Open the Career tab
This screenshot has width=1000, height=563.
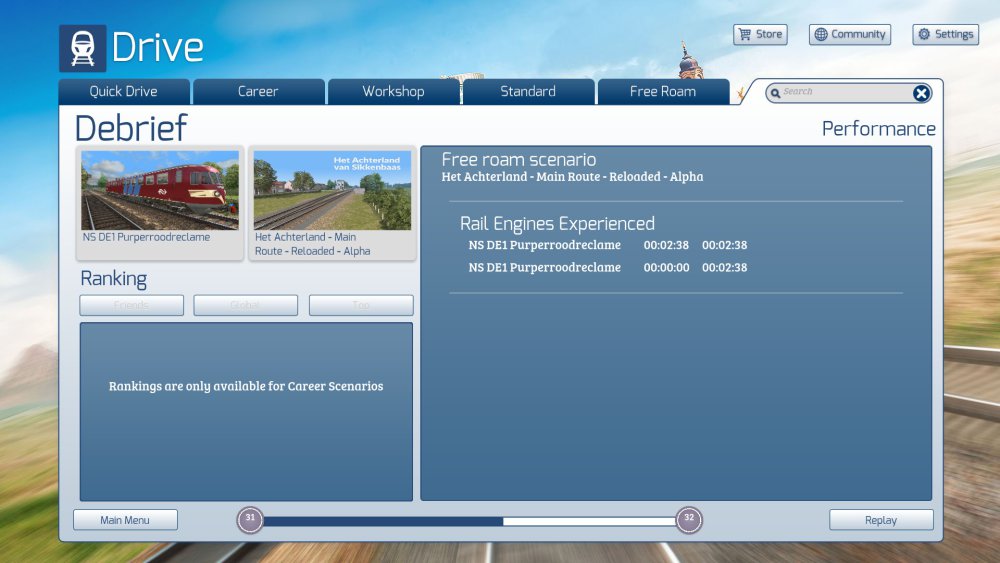(258, 91)
